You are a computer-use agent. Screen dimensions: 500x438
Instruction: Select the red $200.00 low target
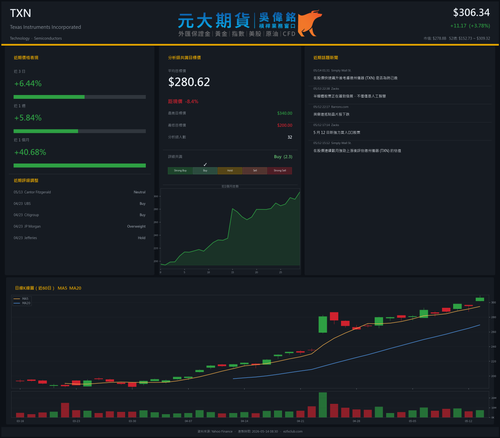pyautogui.click(x=285, y=125)
